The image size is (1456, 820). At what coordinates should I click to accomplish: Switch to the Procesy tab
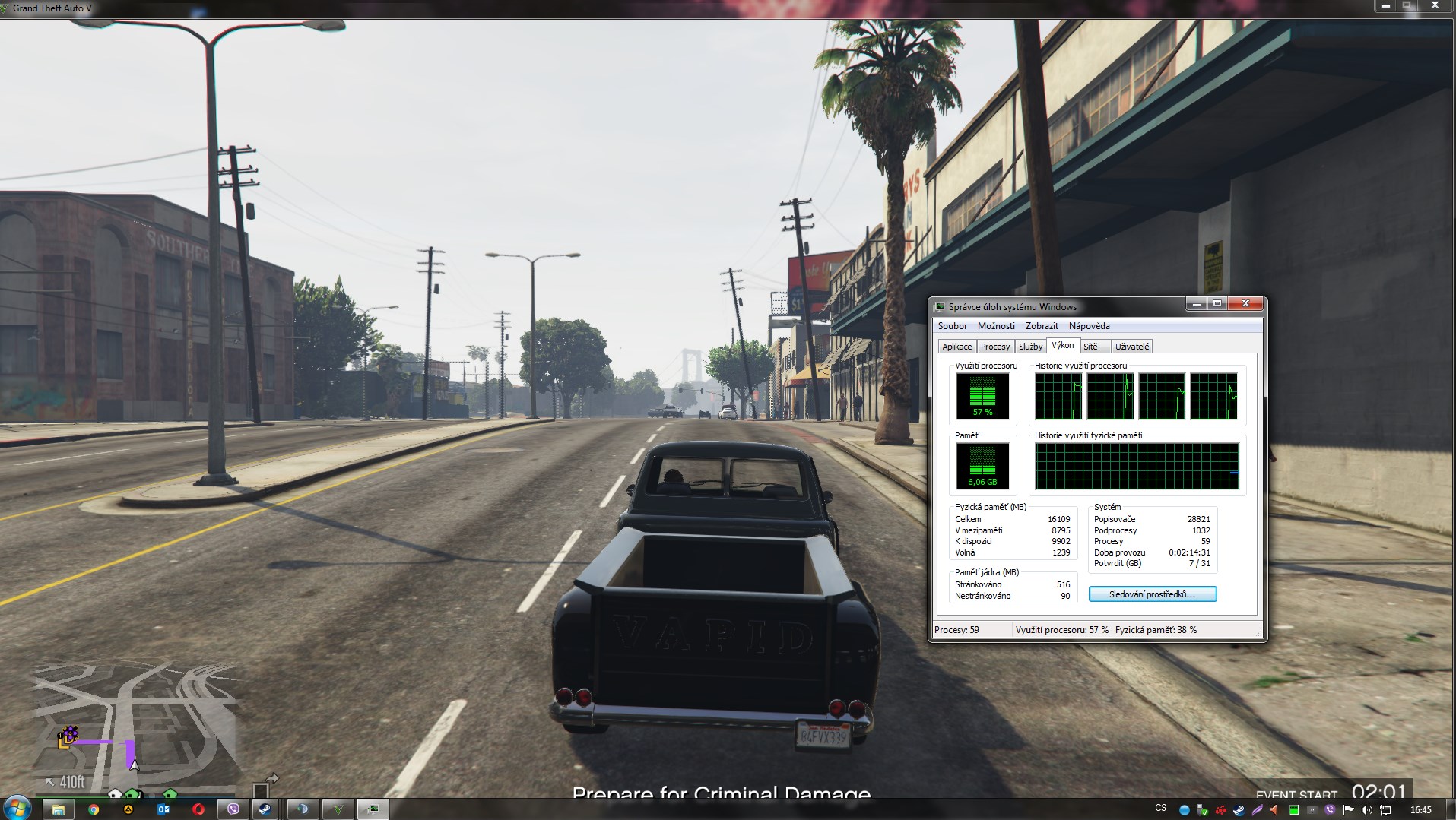994,347
